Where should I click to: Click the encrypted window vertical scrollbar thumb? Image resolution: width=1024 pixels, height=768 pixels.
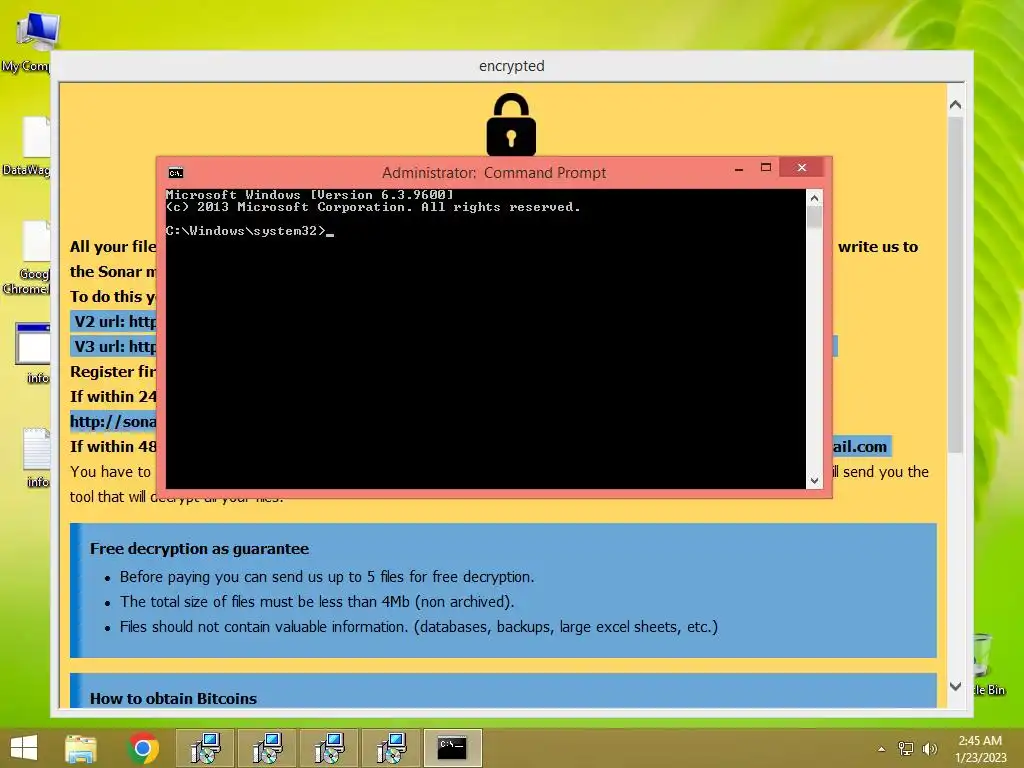coord(955,285)
